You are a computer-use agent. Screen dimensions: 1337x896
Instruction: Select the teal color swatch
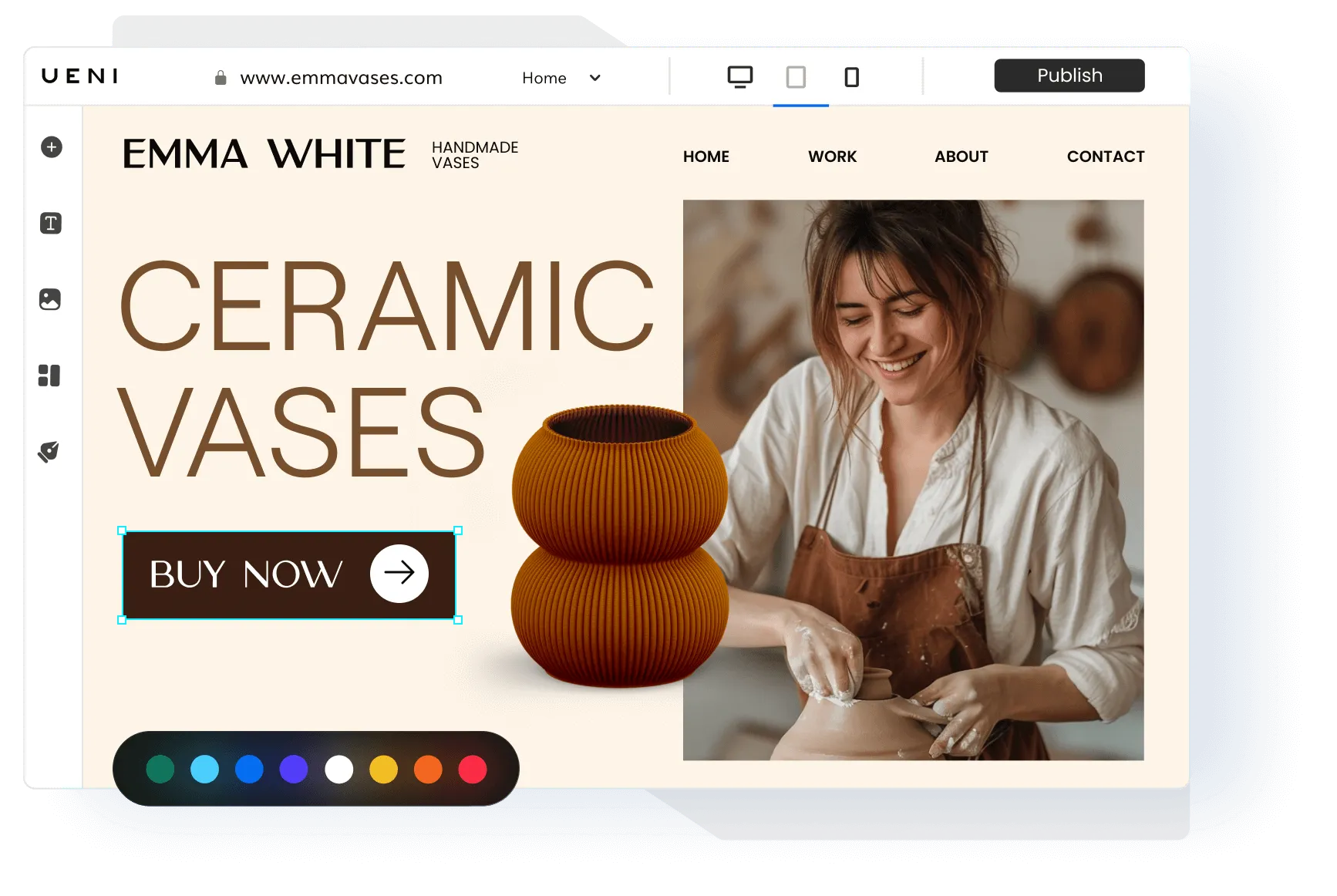click(x=160, y=768)
